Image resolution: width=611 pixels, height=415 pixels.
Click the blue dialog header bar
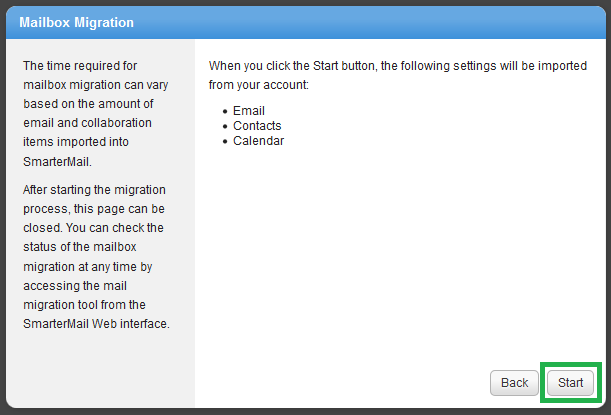tap(306, 22)
